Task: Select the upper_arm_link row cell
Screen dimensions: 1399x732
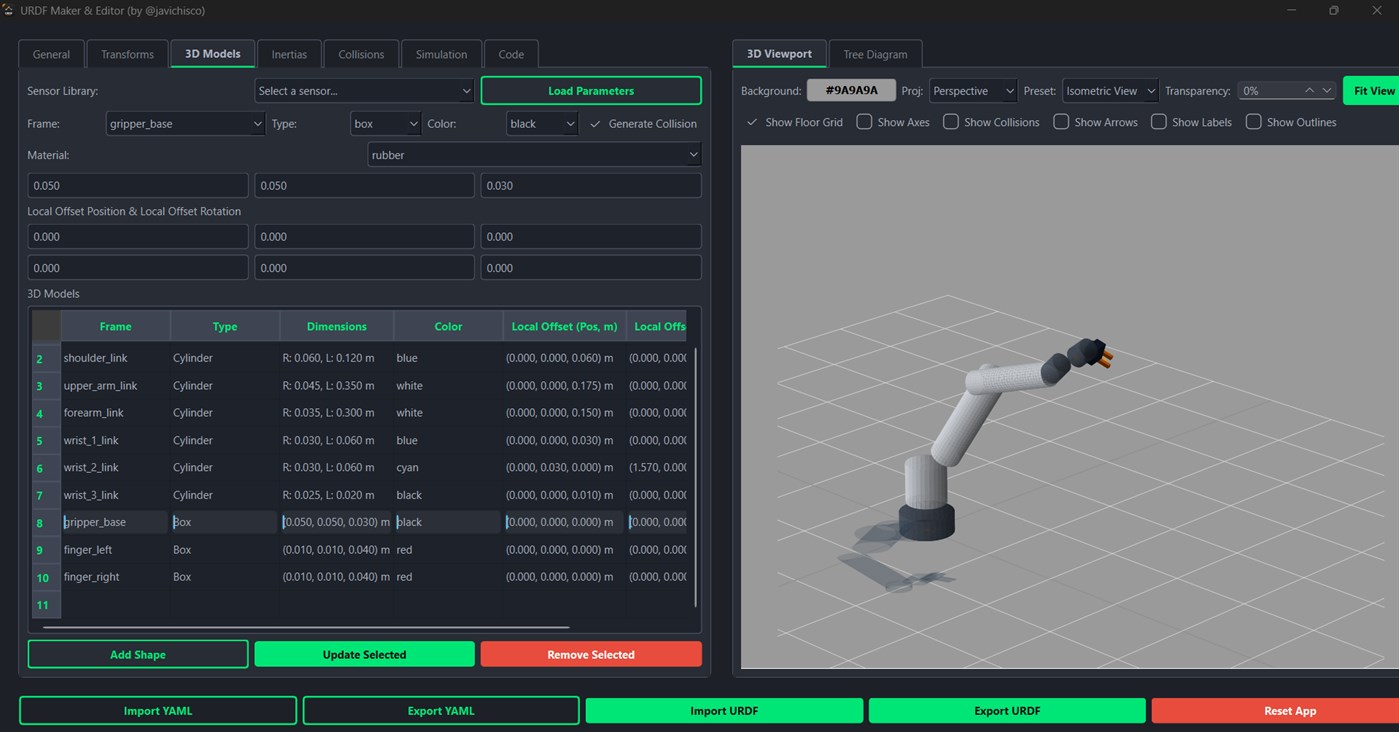Action: (x=115, y=385)
